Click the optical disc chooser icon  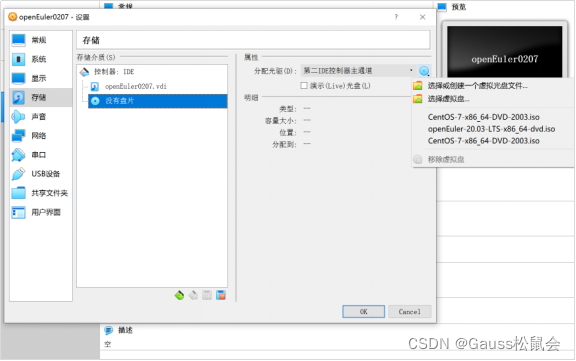pyautogui.click(x=424, y=71)
